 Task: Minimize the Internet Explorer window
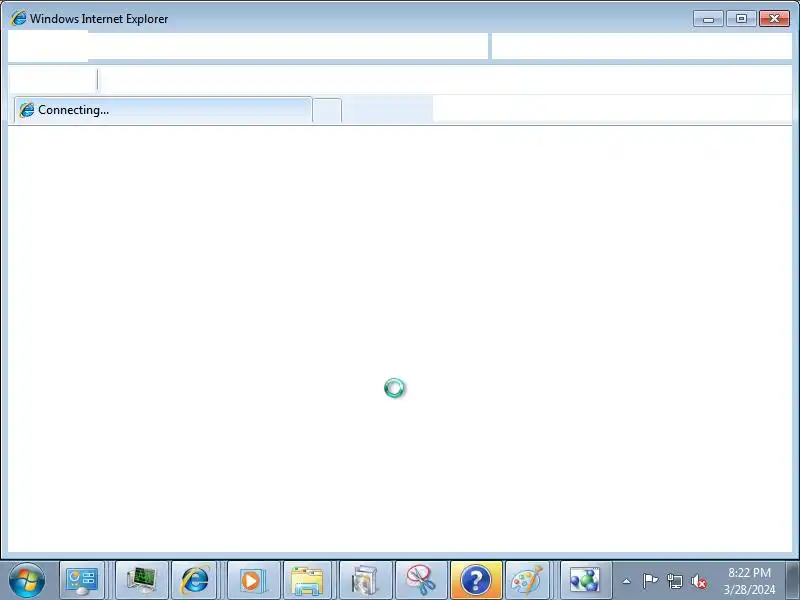[708, 19]
